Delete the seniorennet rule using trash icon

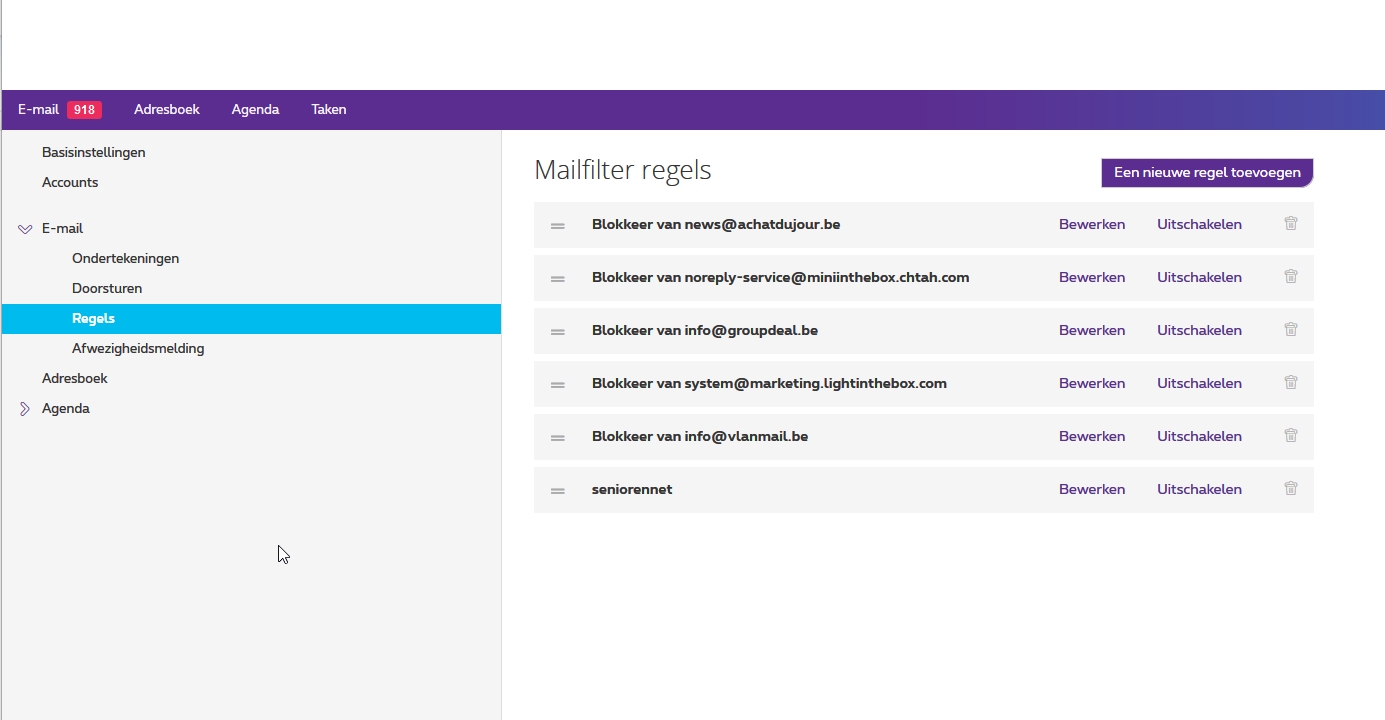click(1290, 489)
